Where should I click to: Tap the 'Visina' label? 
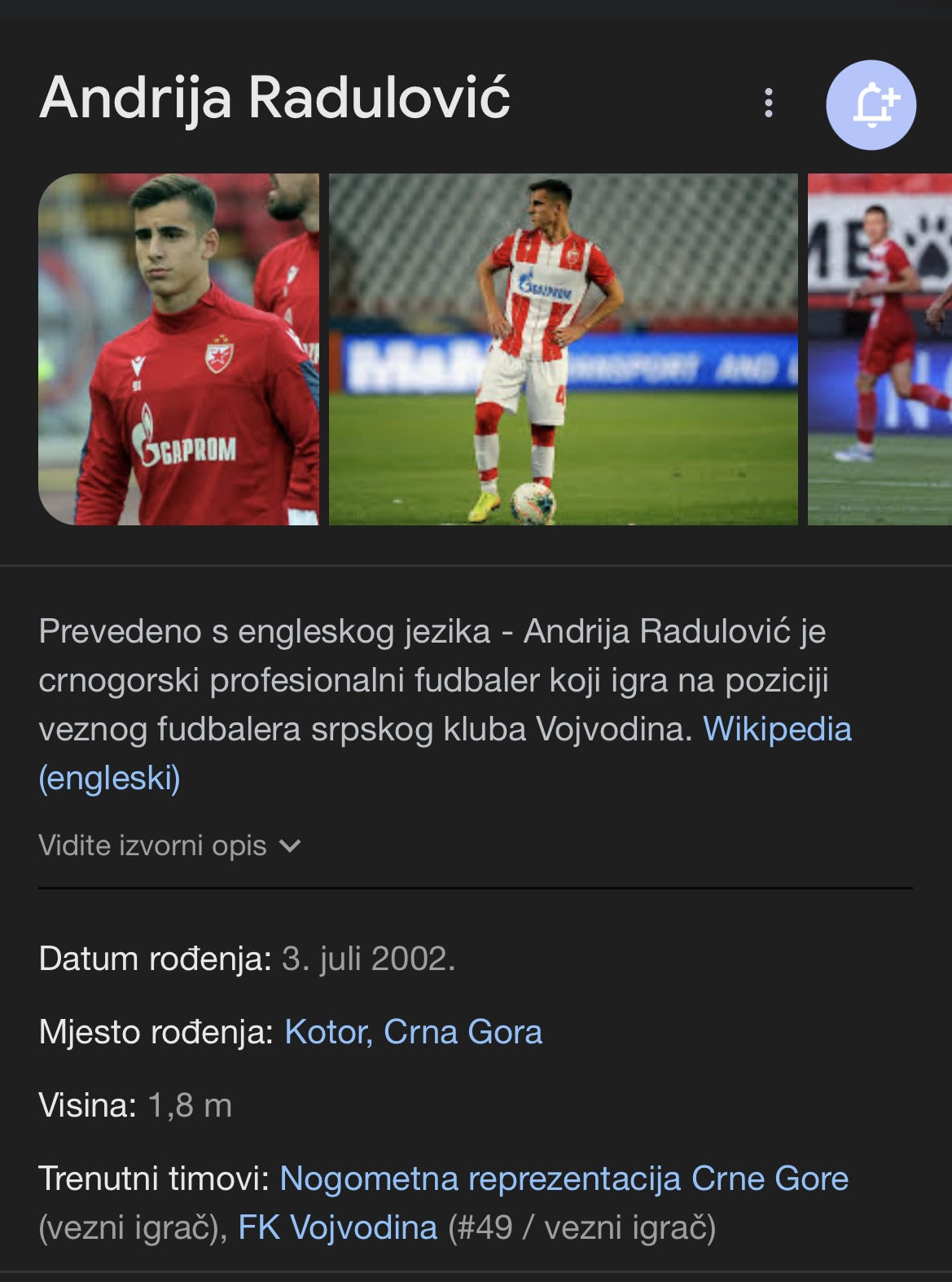click(87, 1105)
